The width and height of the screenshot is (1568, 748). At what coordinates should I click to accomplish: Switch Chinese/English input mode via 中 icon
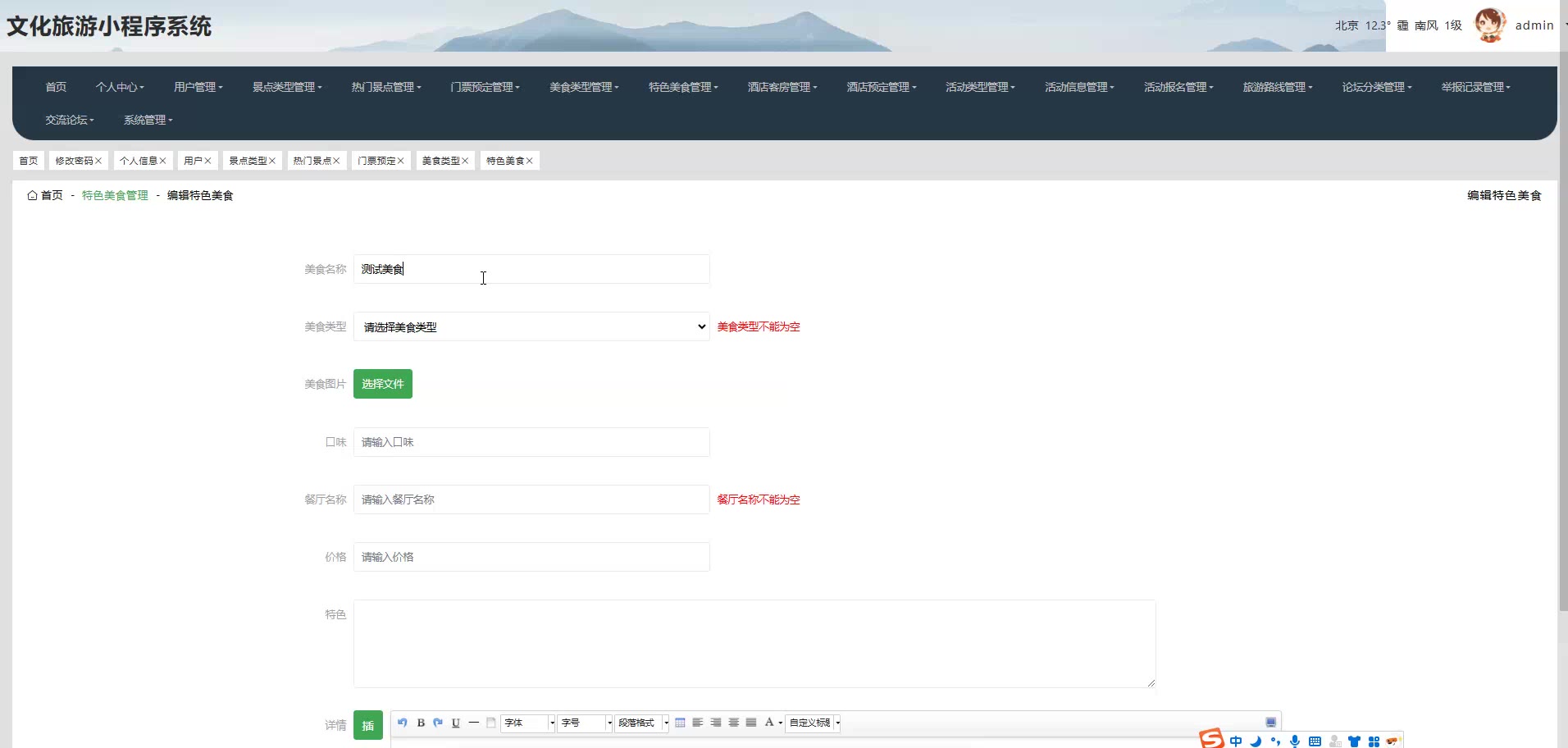pyautogui.click(x=1236, y=741)
